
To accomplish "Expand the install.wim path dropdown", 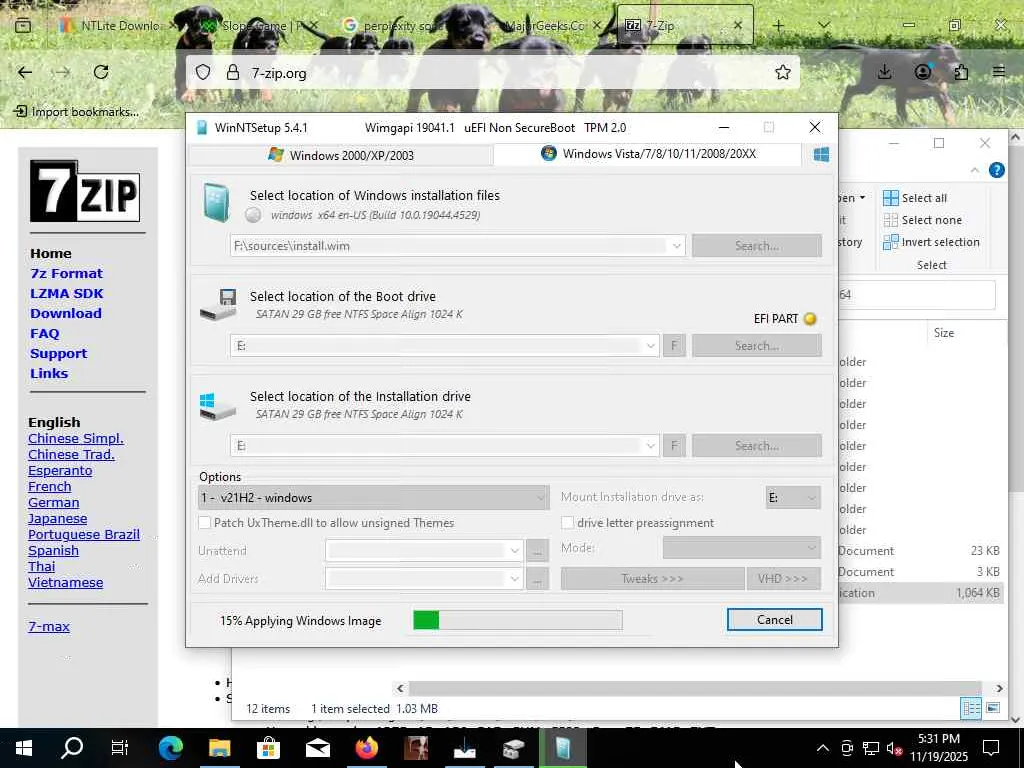I will click(x=676, y=246).
